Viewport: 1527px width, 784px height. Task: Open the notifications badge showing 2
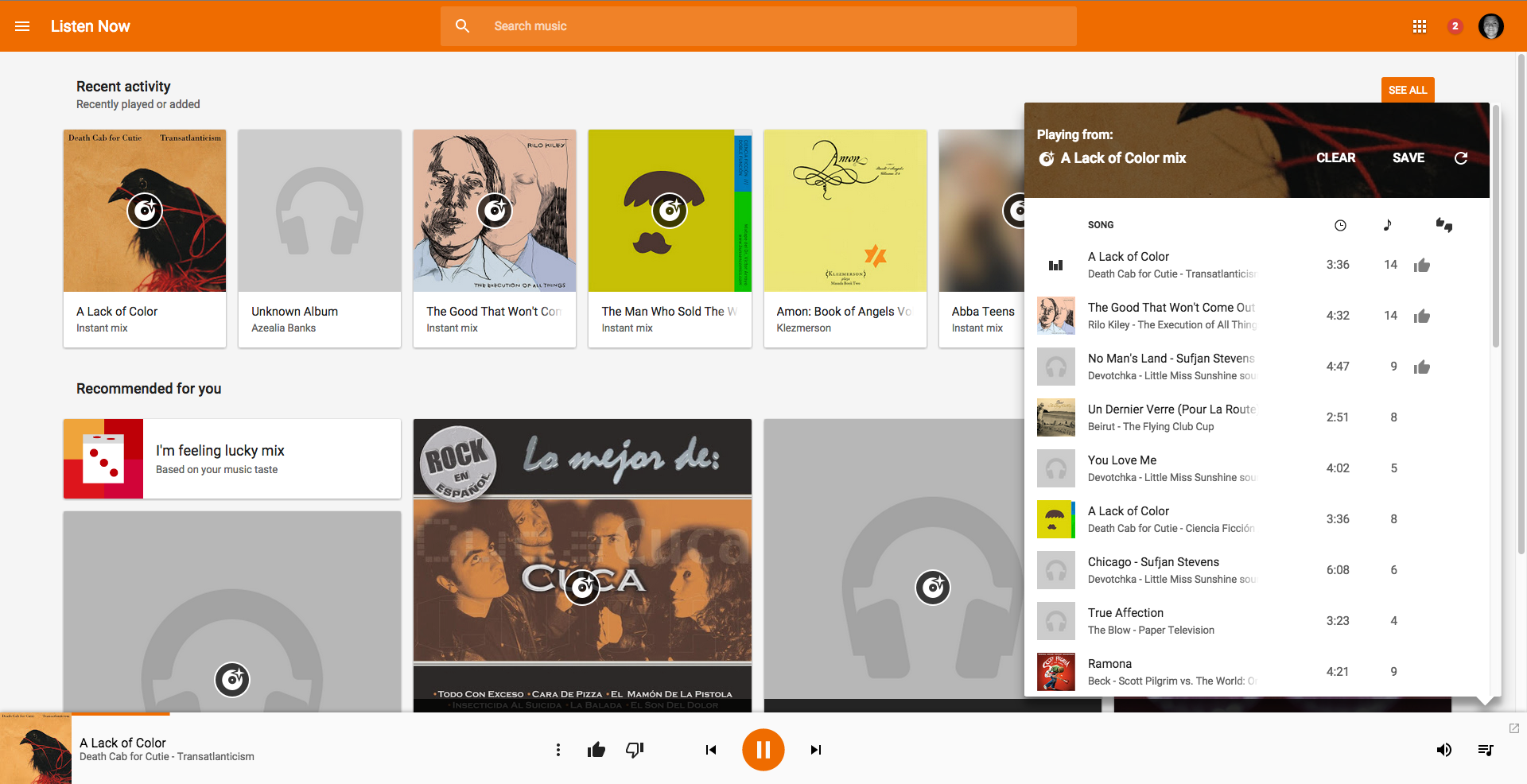(x=1455, y=26)
